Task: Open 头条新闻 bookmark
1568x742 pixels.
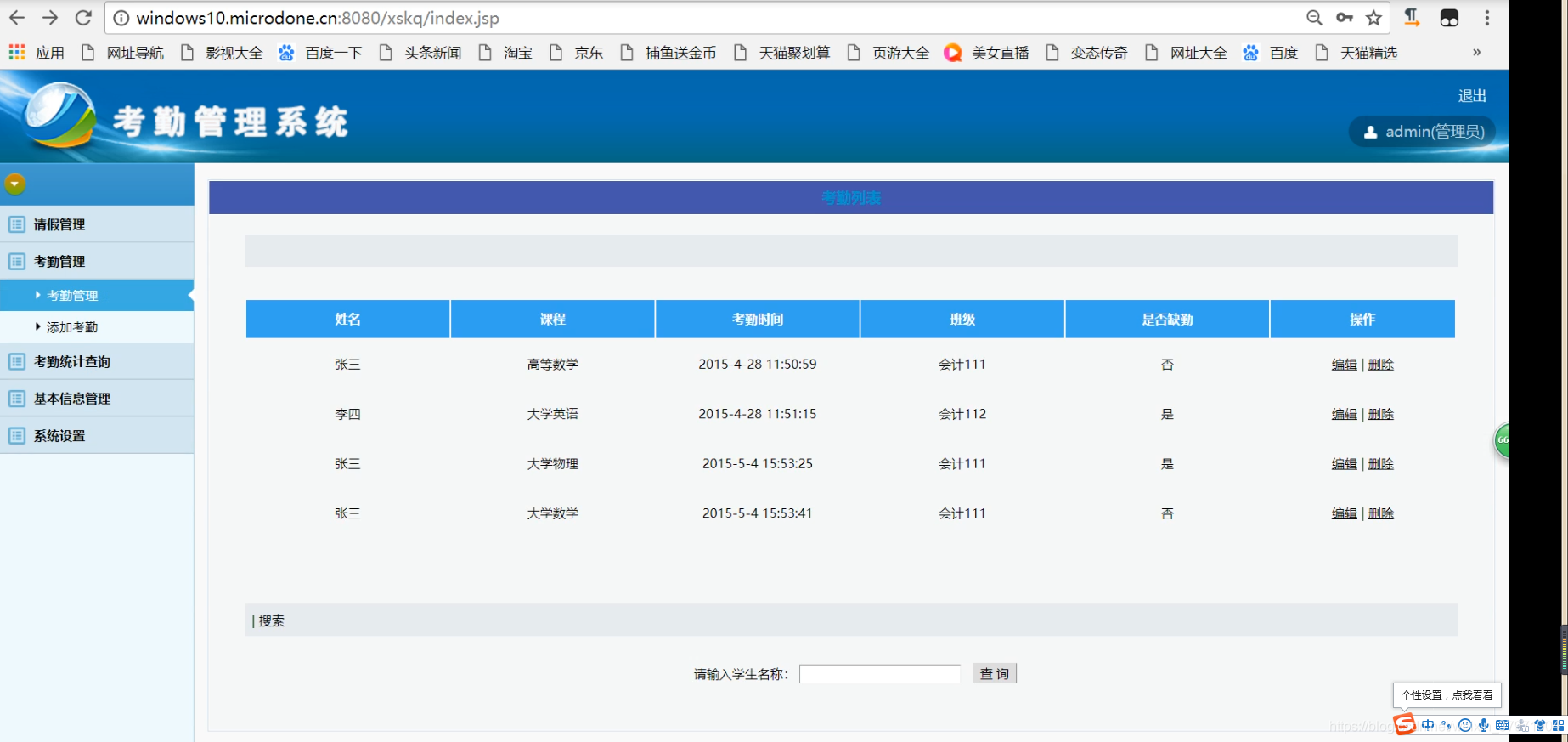Action: coord(420,53)
